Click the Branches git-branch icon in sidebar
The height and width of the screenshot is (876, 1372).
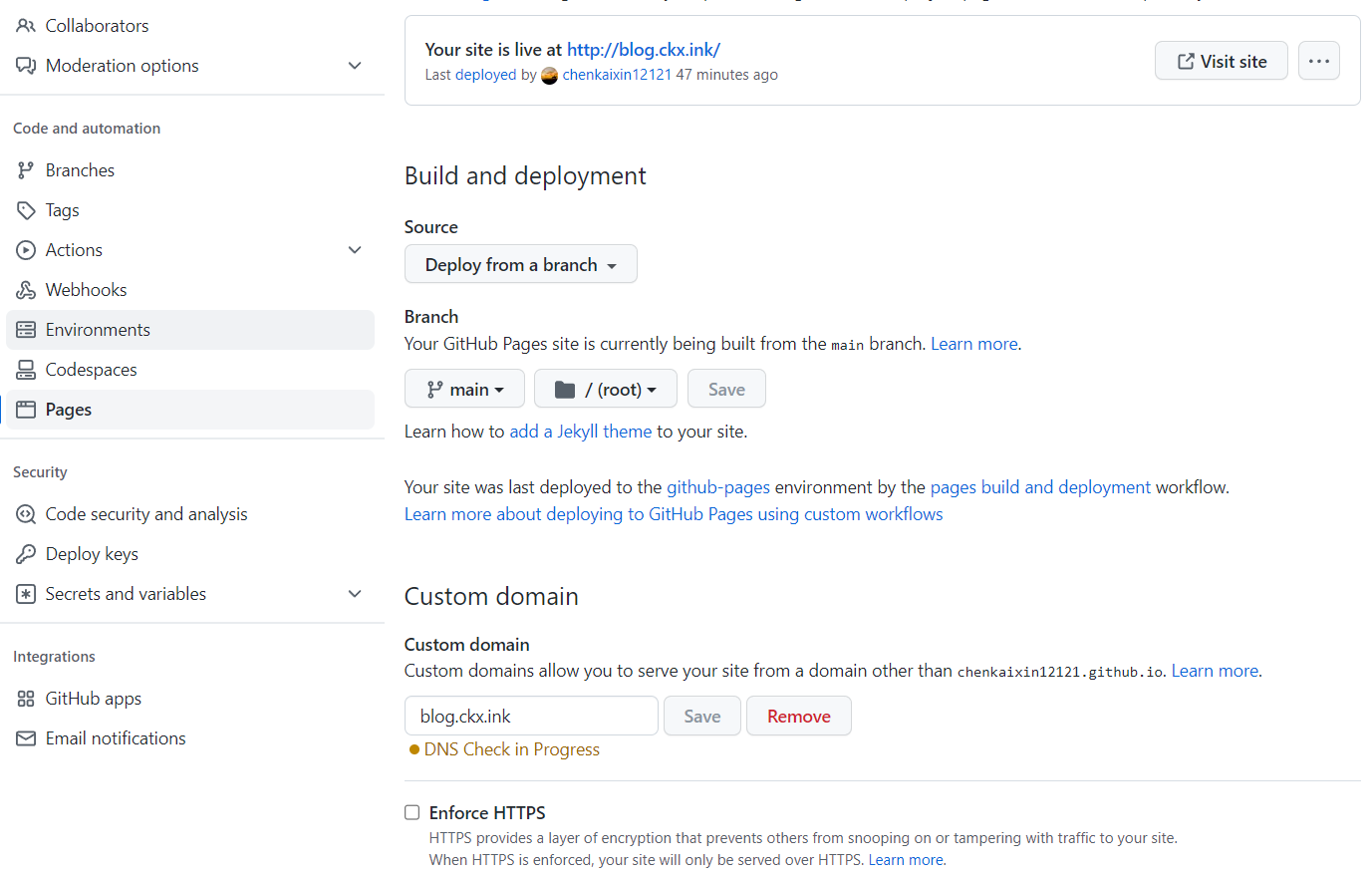(26, 170)
